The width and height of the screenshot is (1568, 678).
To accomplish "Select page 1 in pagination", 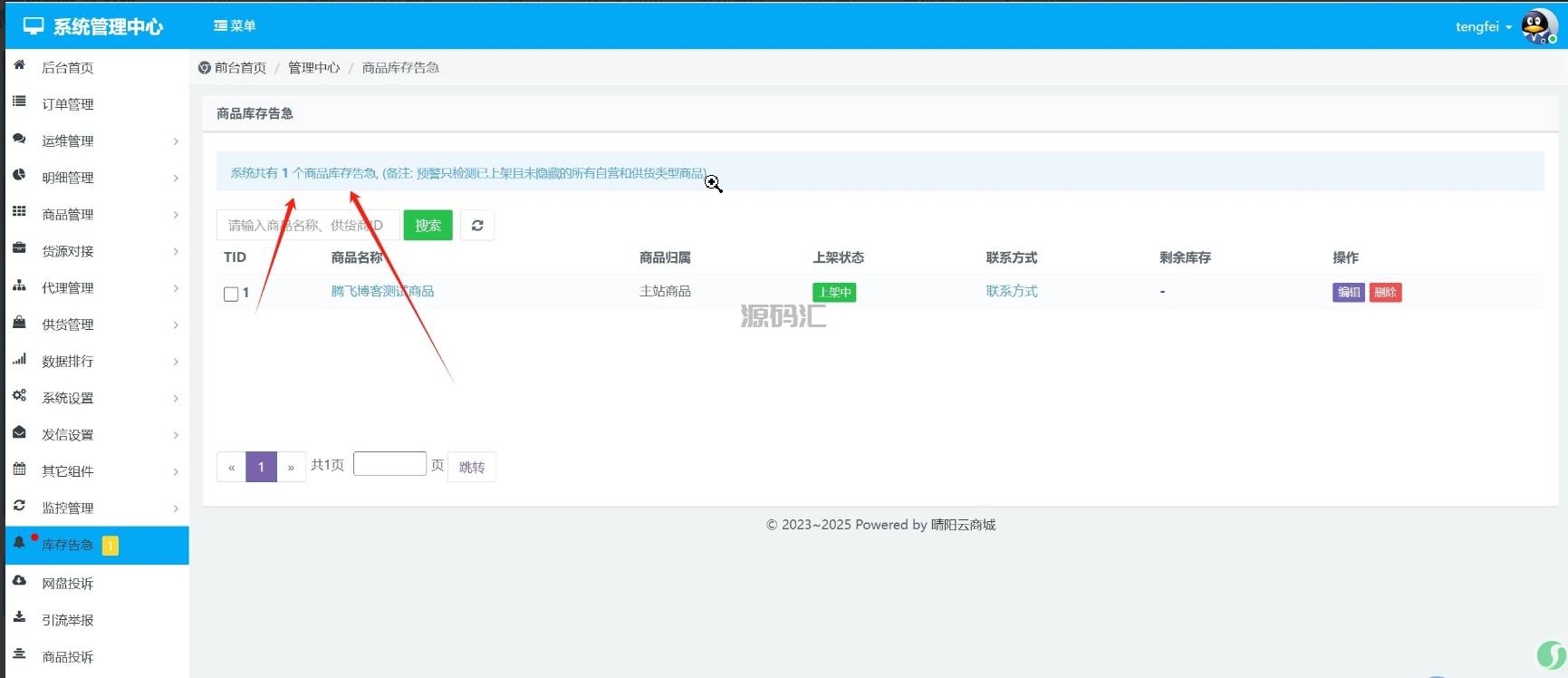I will coord(261,467).
